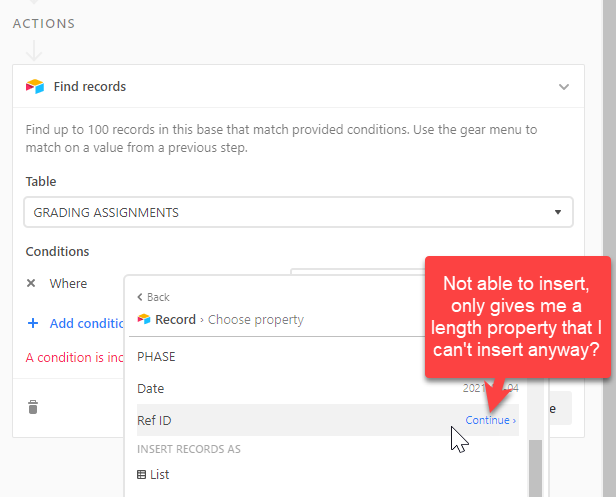Open the GRADING ASSIGNMENTS table dropdown
The height and width of the screenshot is (497, 616).
point(299,212)
